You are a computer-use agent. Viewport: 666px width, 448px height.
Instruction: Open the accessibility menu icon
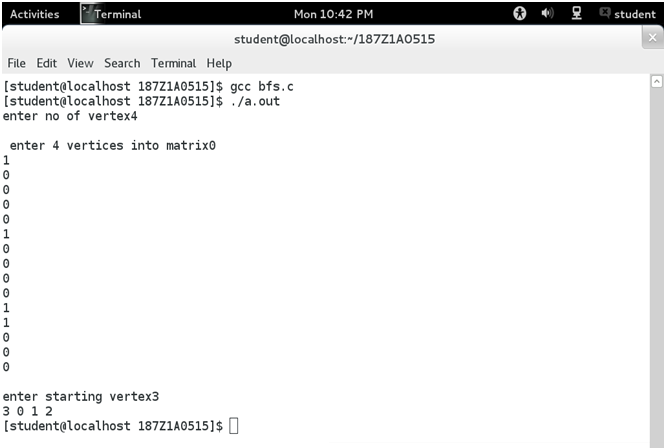coord(519,14)
